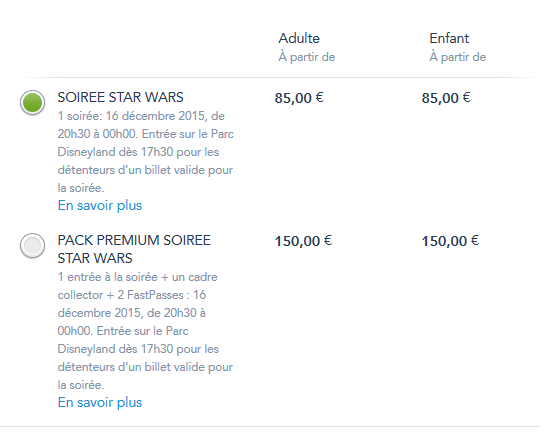544x446 pixels.
Task: Click "À partir de" below Adulte
Action: click(307, 57)
